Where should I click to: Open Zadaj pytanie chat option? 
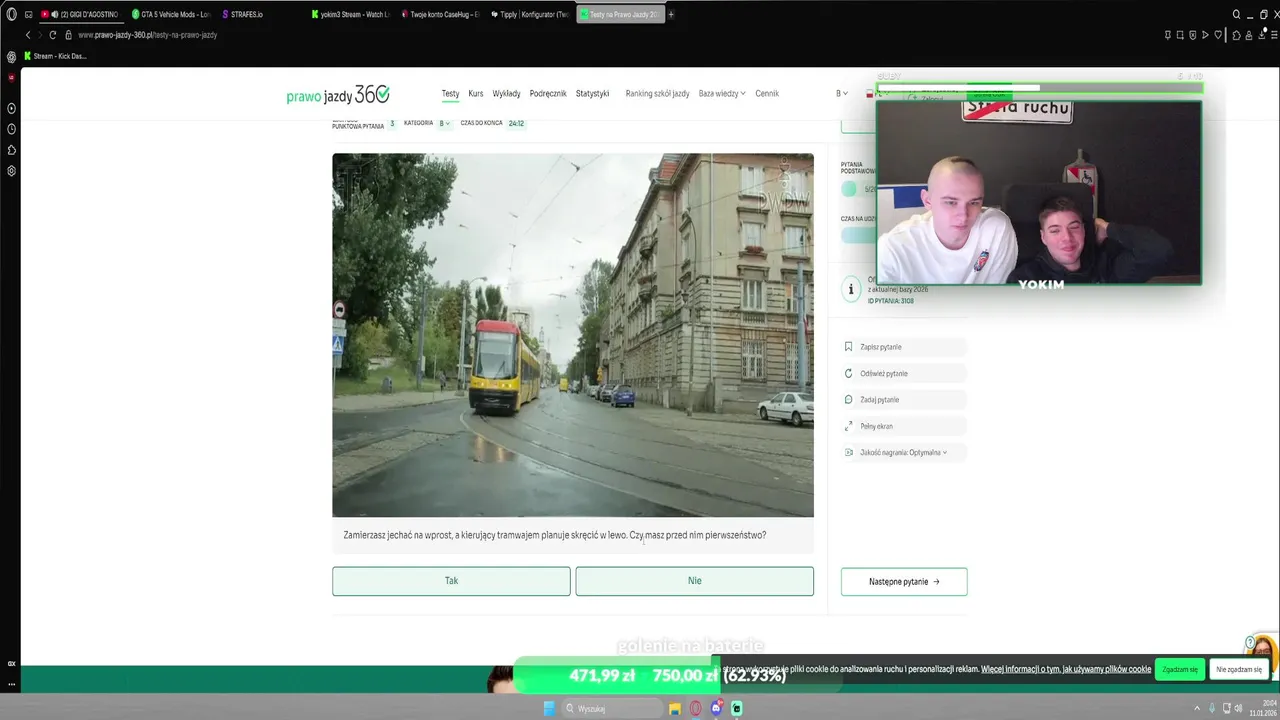point(904,400)
